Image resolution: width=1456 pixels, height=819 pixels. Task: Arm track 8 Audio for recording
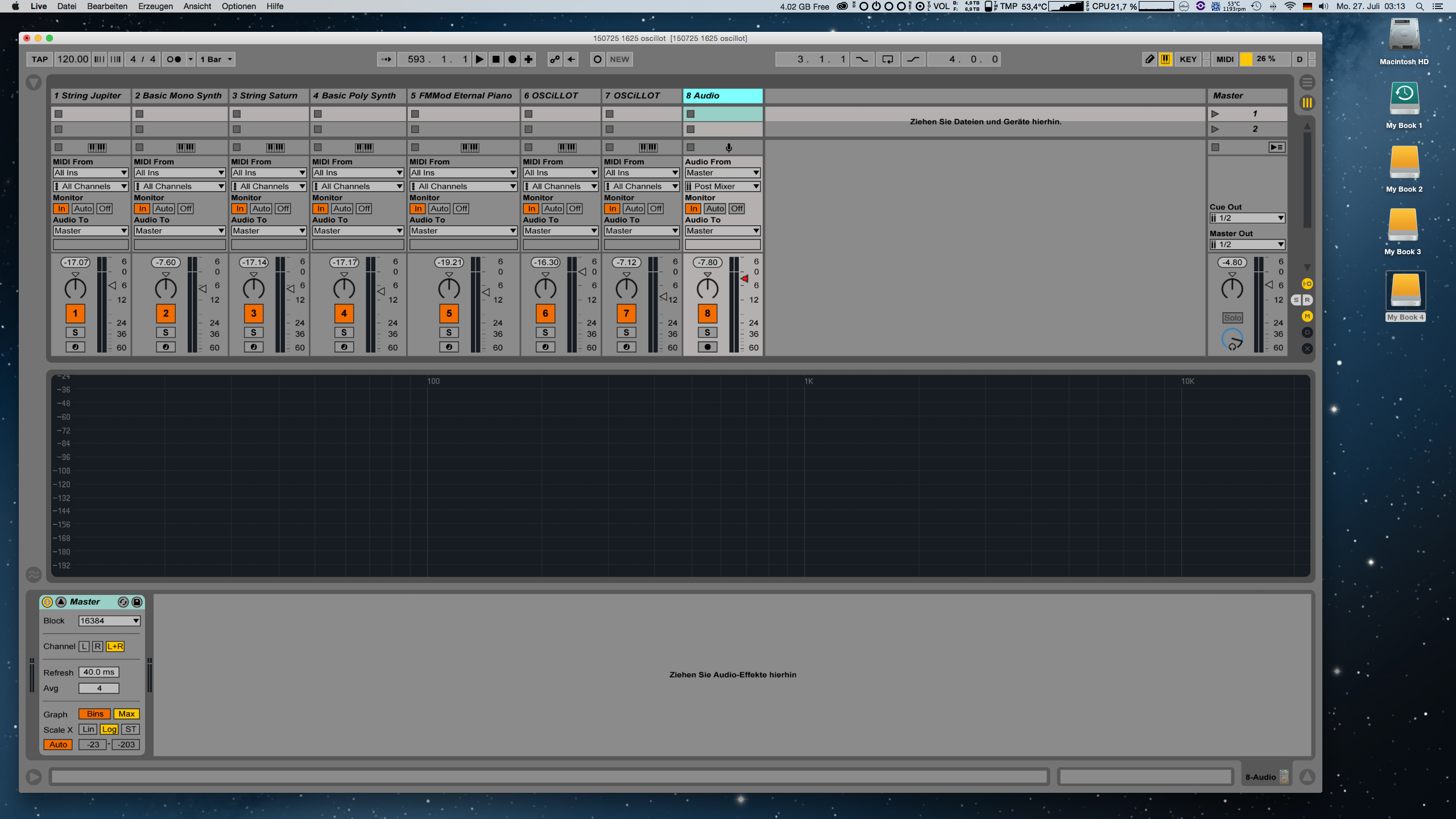(x=708, y=347)
